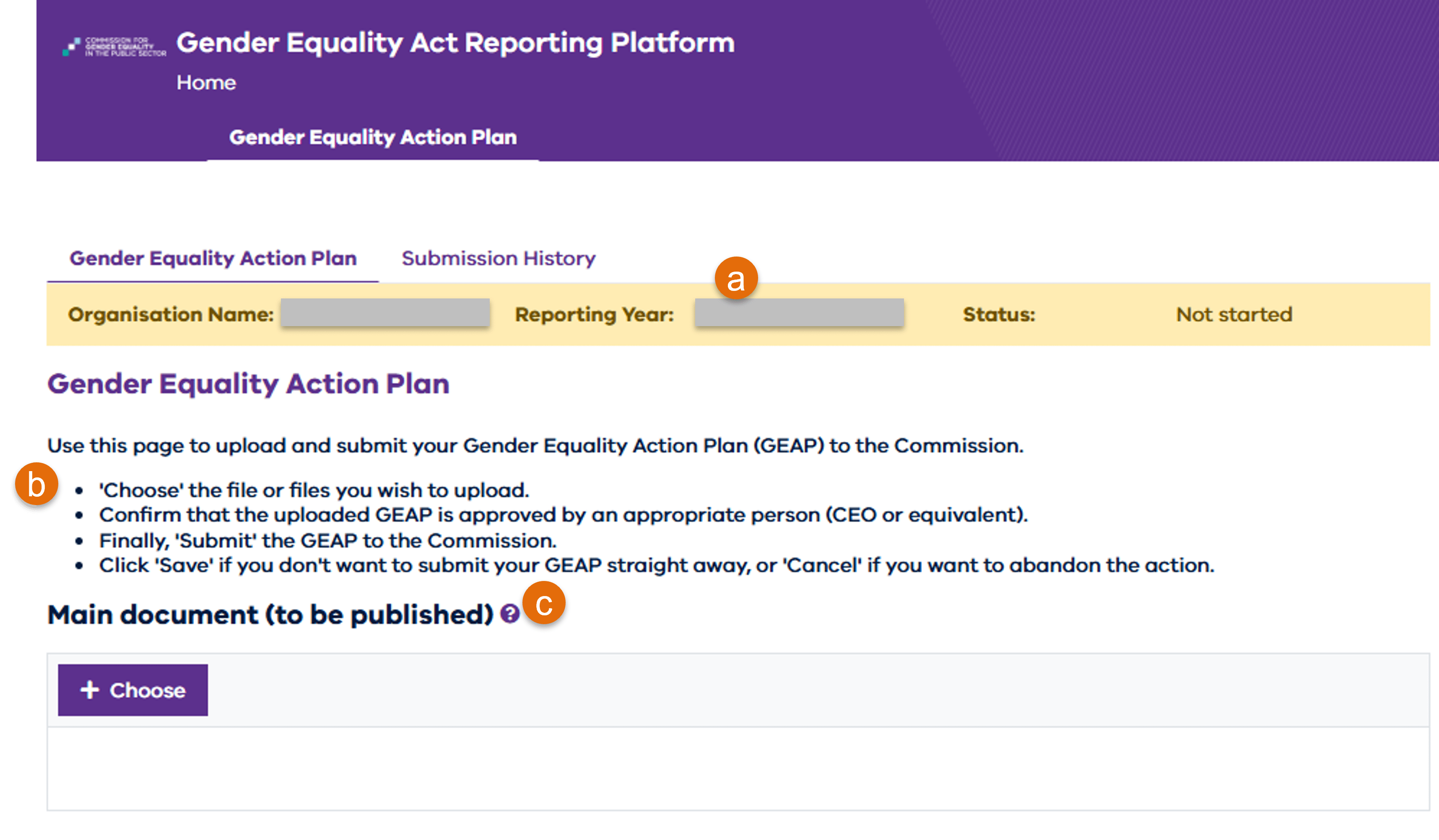Open Gender Equality Action Plan header menu
Screen dimensions: 1439x840
373,137
